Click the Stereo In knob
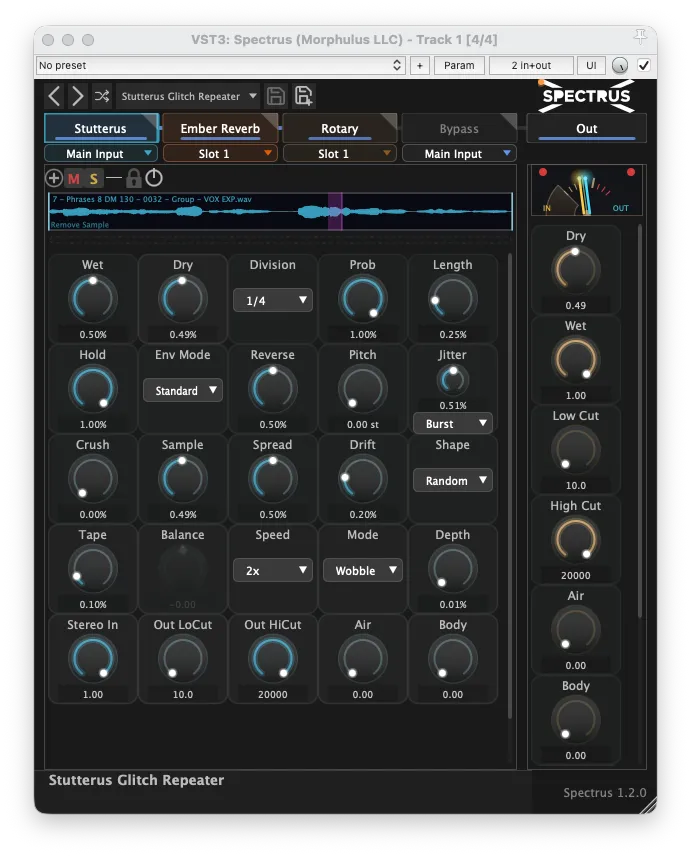 point(93,659)
